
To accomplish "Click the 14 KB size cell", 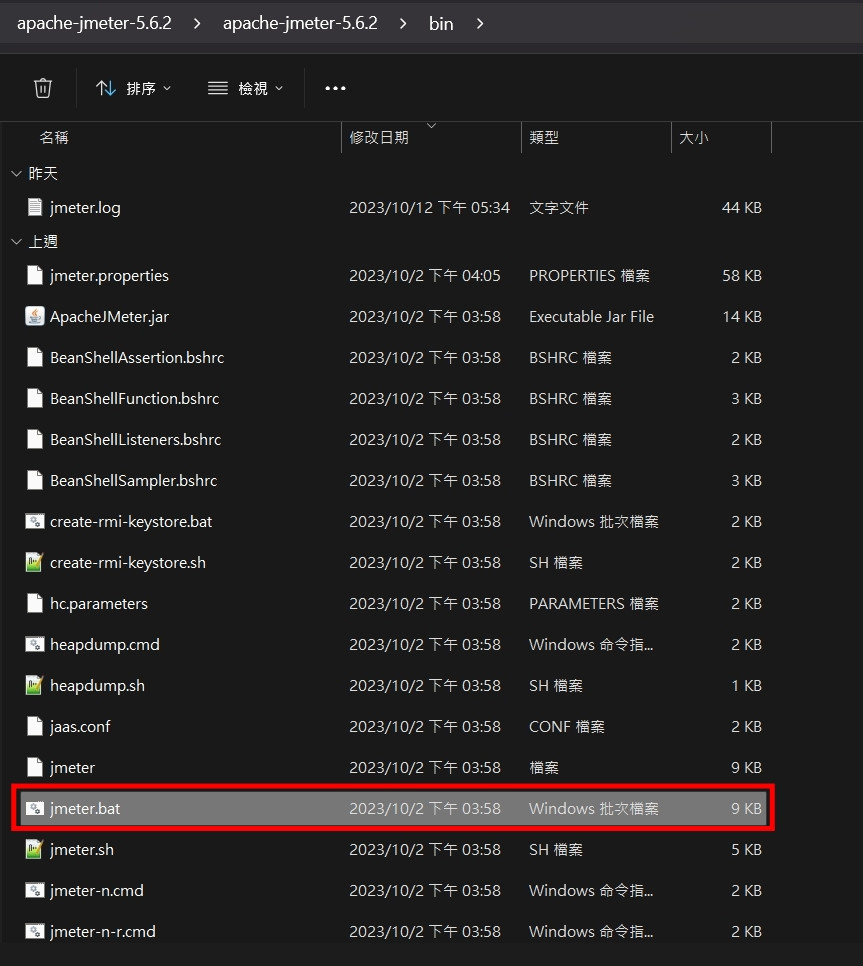I will [742, 317].
